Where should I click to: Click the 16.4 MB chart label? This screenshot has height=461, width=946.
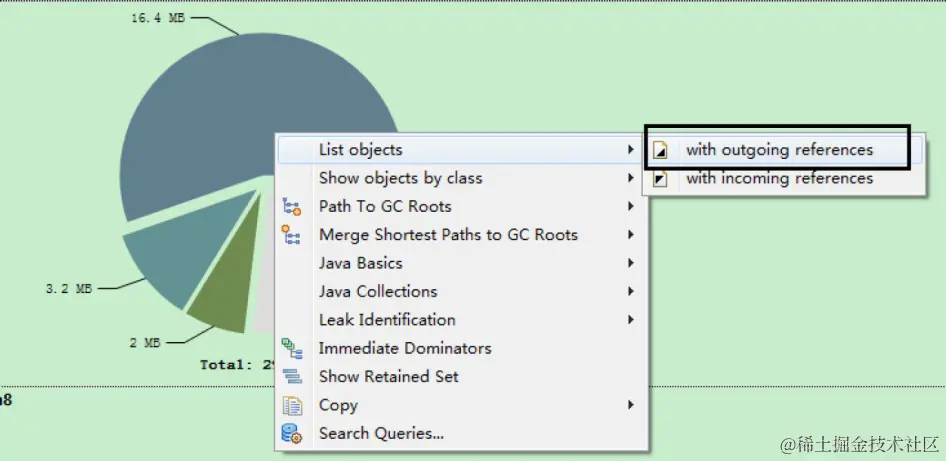158,18
